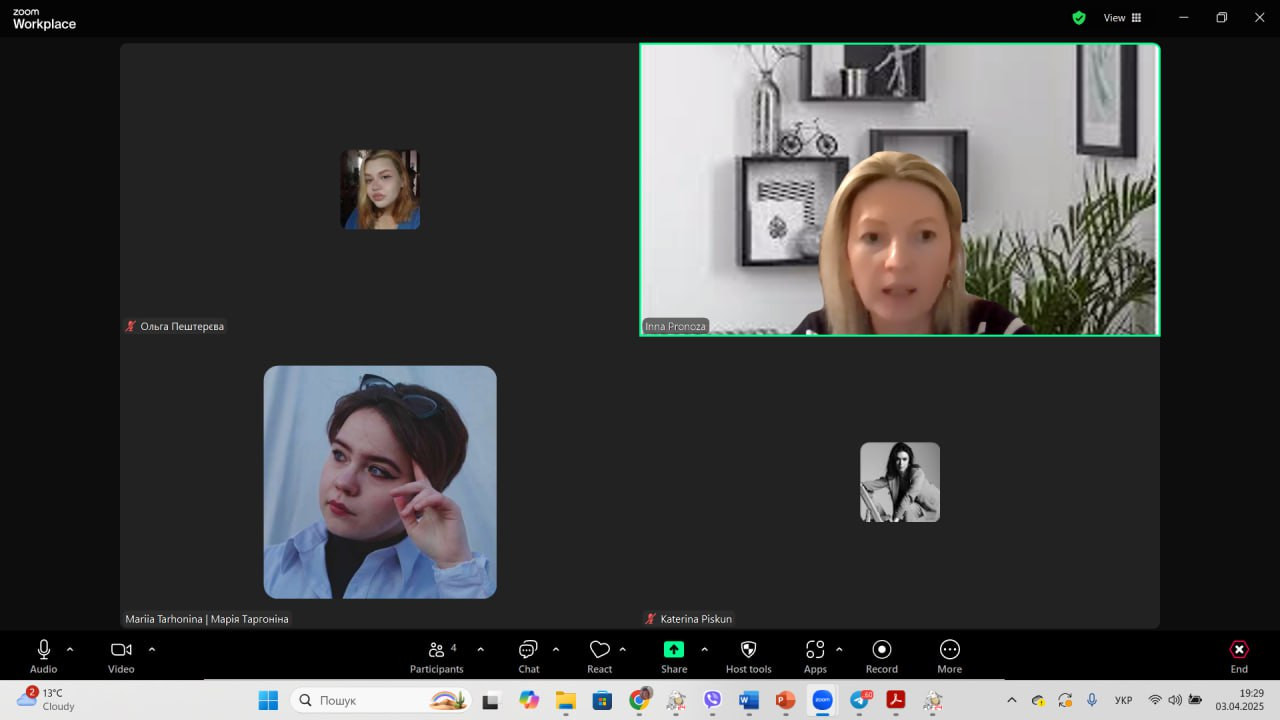Click Ольга Пештерєва's profile picture
Screen dimensions: 1280x720
[x=380, y=190]
